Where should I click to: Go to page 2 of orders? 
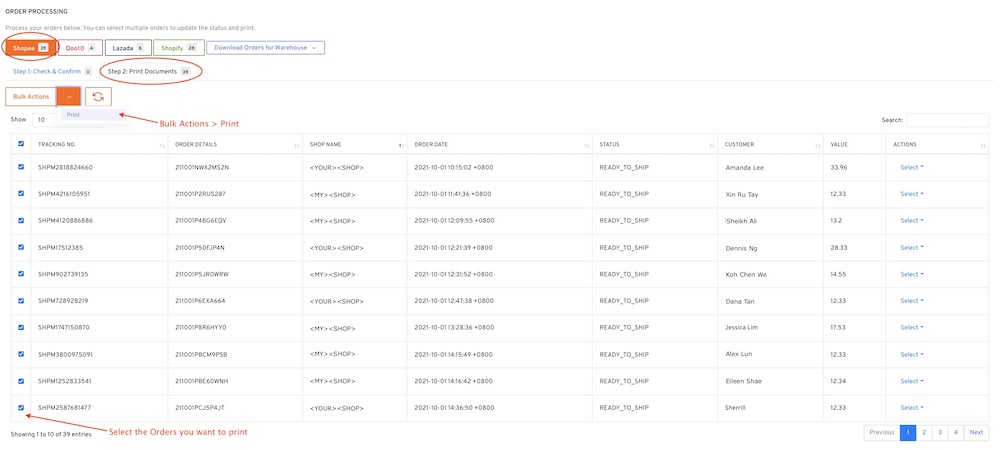pos(924,432)
